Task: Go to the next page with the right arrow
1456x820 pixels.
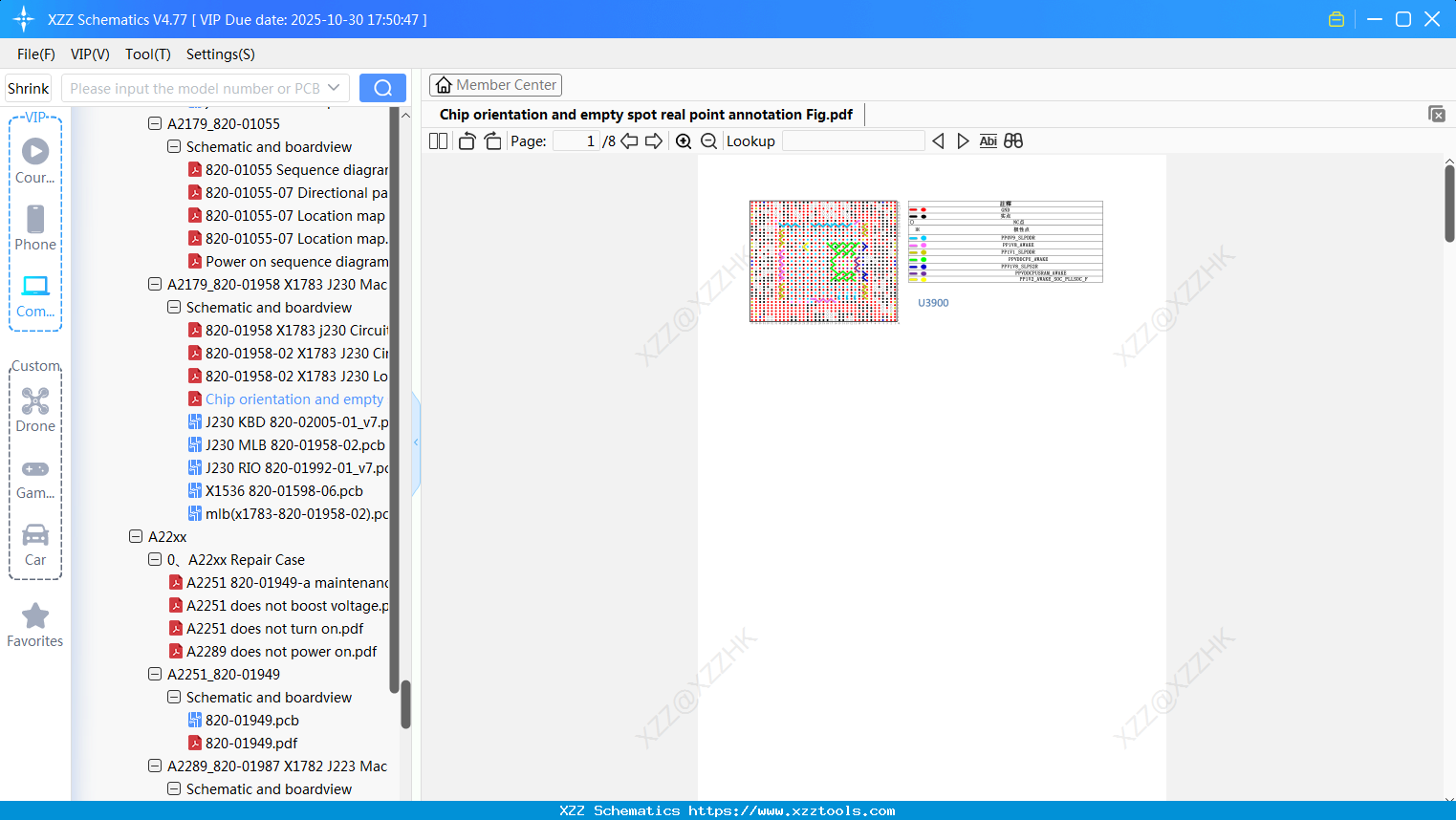Action: (654, 140)
